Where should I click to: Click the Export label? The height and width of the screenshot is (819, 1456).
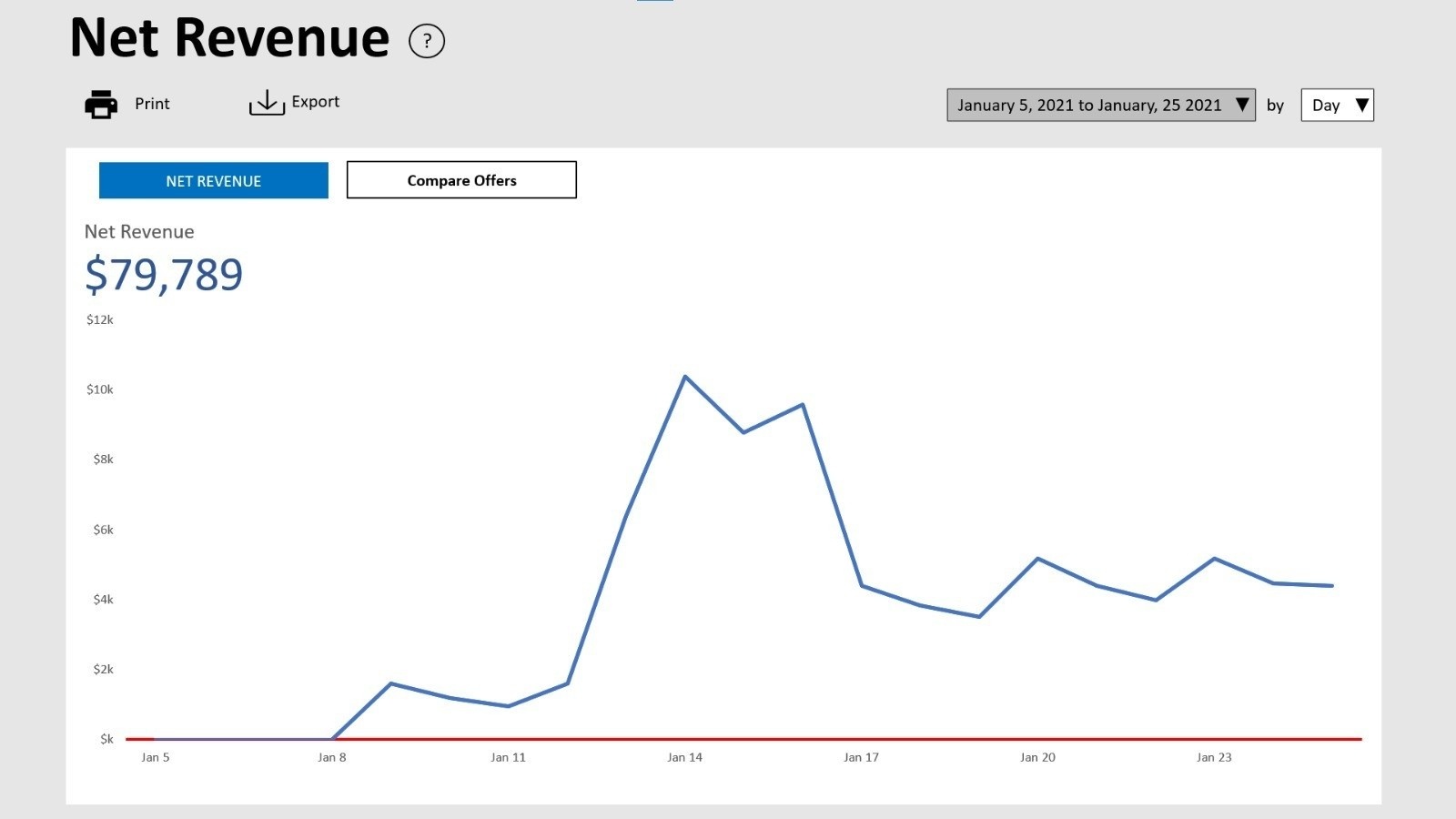tap(316, 102)
